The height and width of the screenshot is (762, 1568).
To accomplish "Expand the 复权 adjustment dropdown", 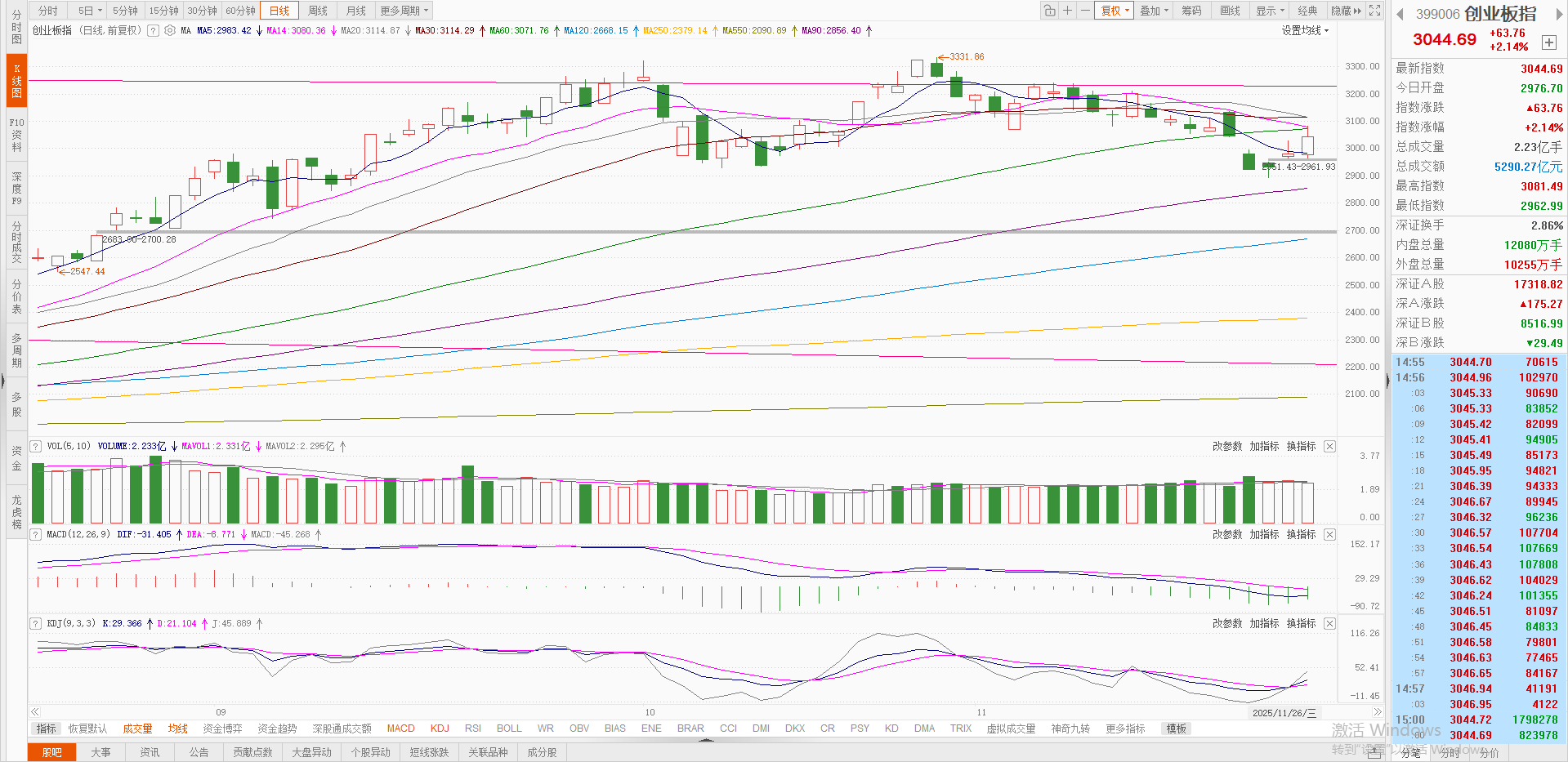I will point(1115,11).
